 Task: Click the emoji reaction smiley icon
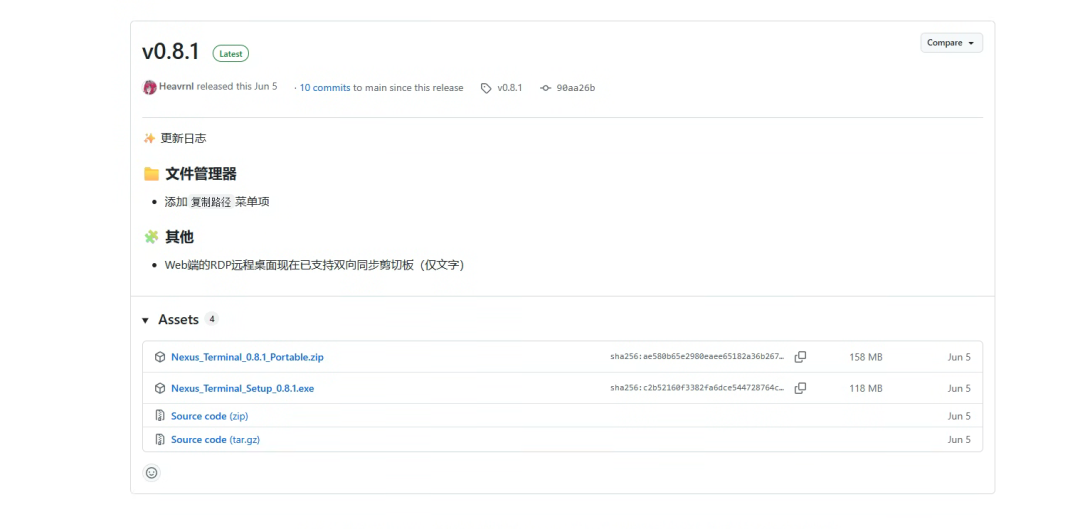[x=152, y=473]
